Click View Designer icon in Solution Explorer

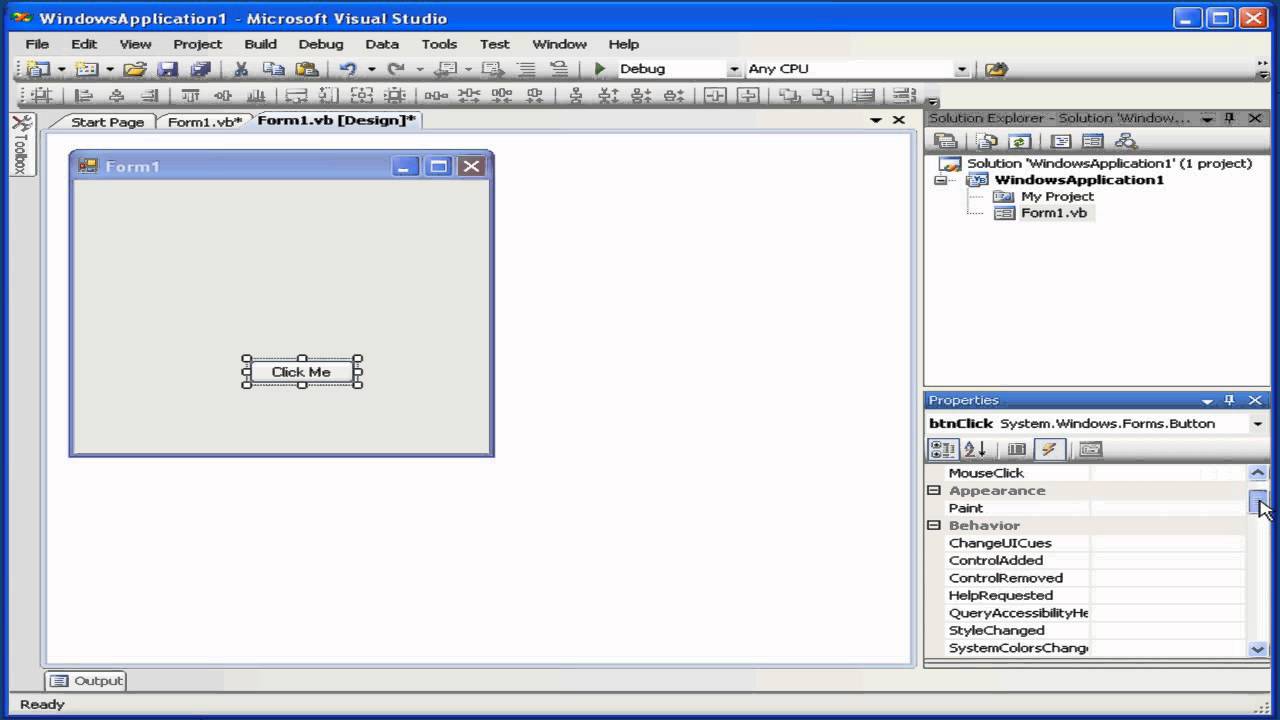point(1093,141)
